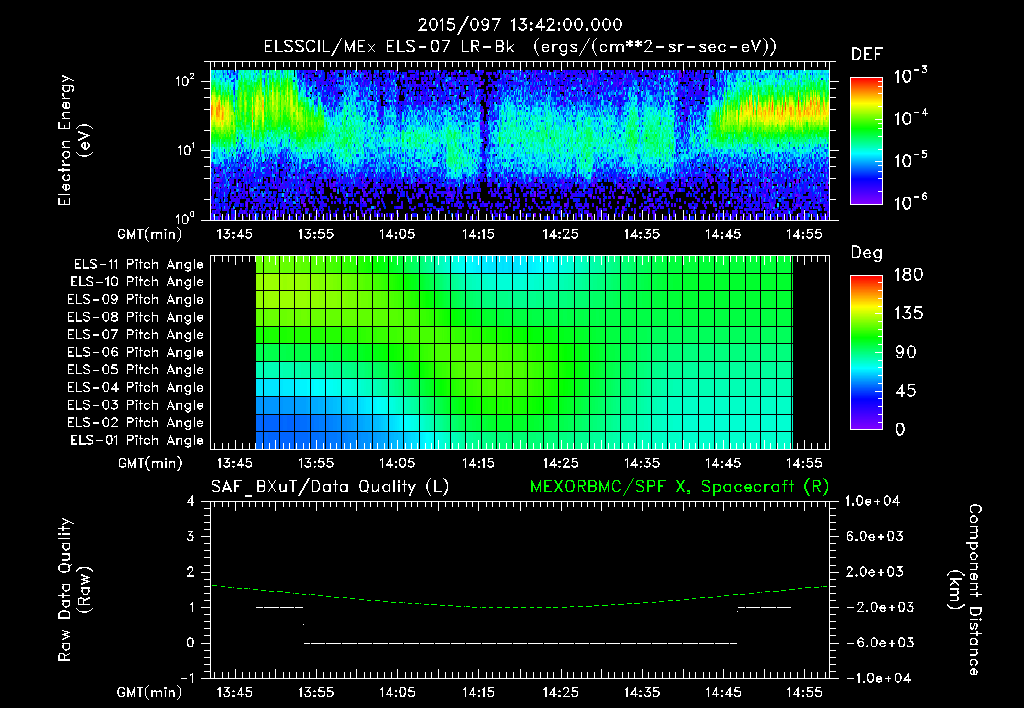This screenshot has height=708, width=1024.
Task: Click the '135' value on Deg scale
Action: click(x=908, y=313)
